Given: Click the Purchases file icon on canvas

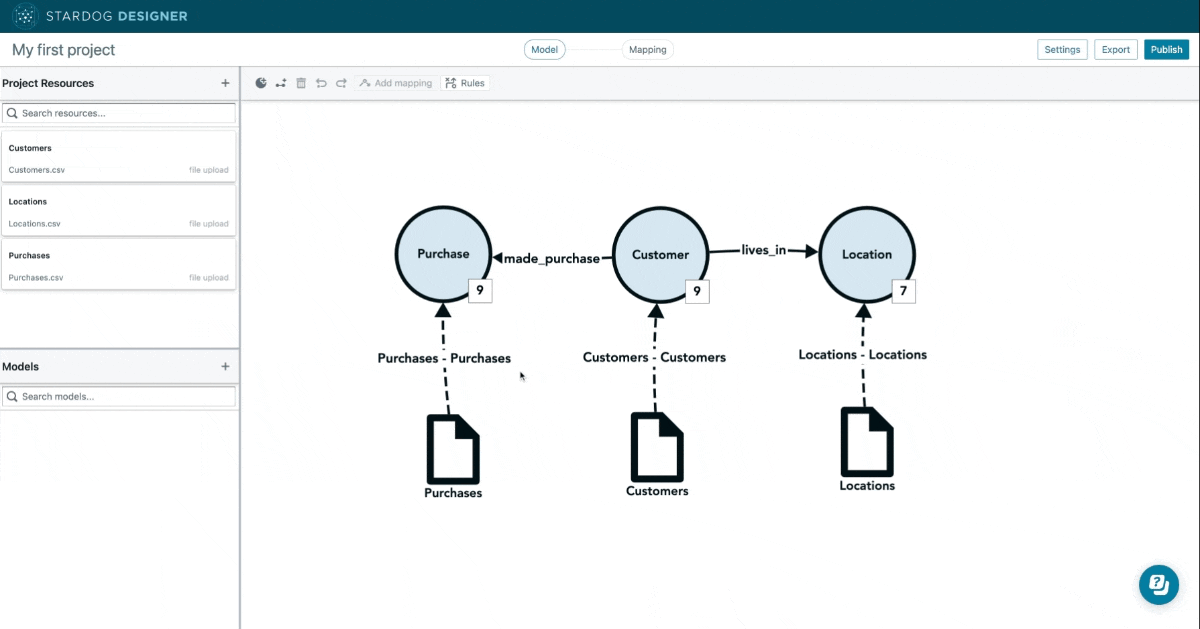Looking at the screenshot, I should [x=453, y=449].
